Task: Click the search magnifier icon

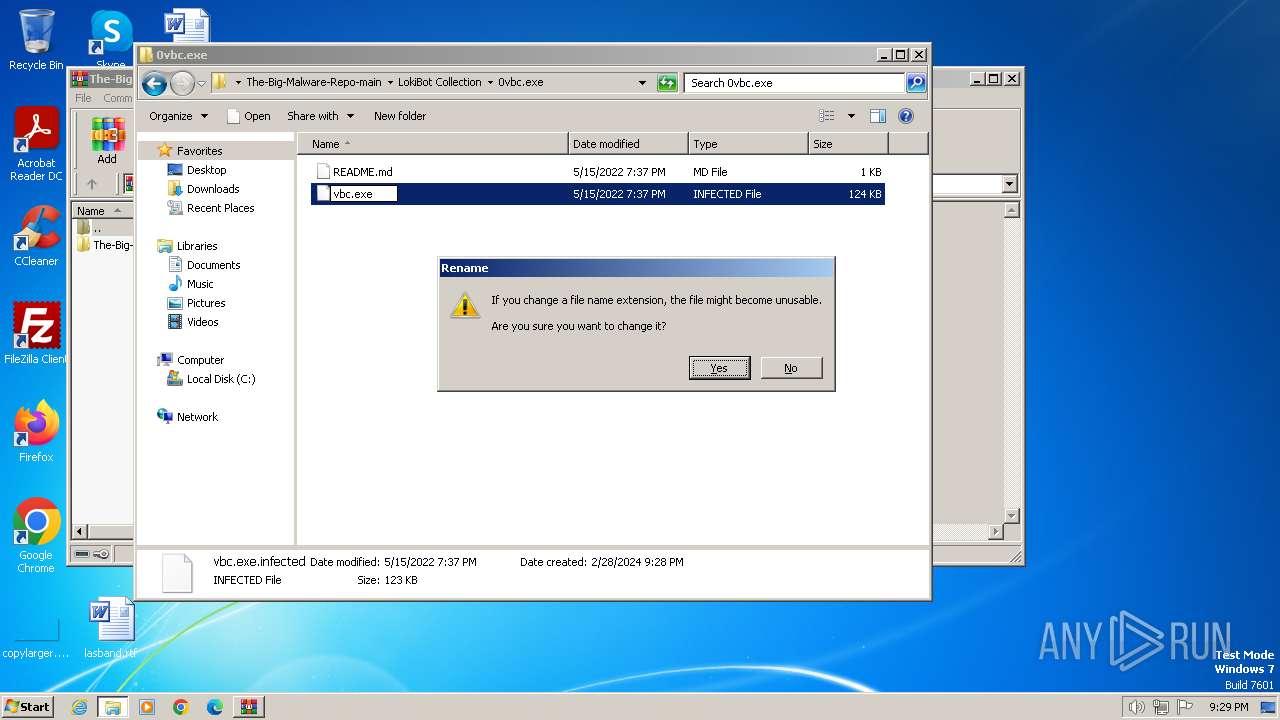Action: click(x=916, y=83)
